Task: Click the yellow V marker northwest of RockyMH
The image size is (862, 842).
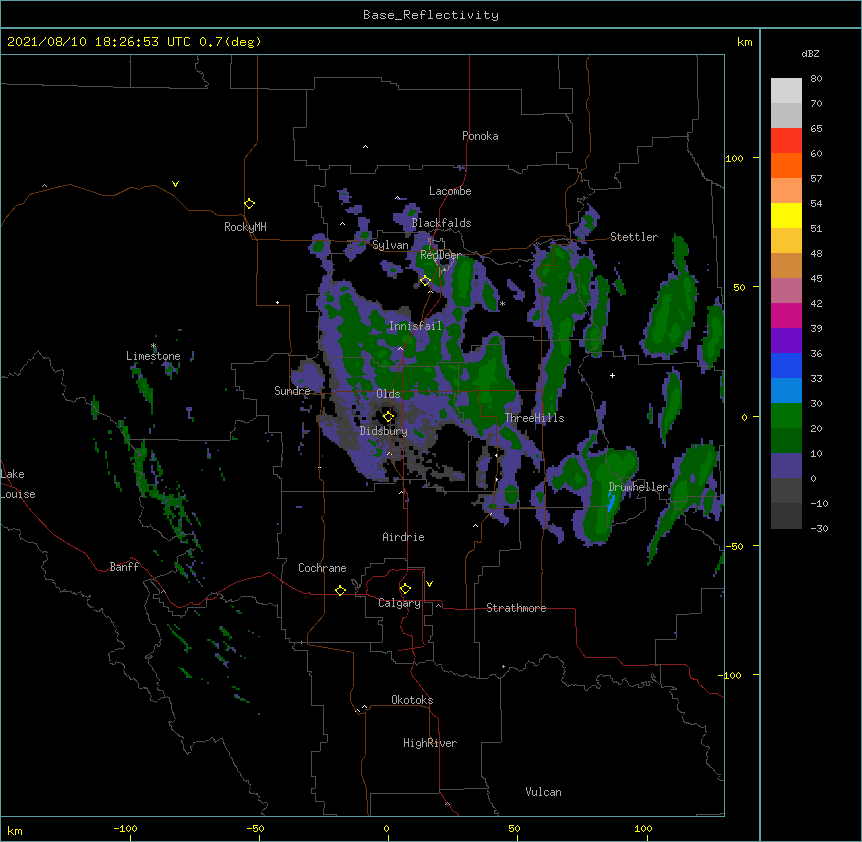Action: (x=175, y=184)
